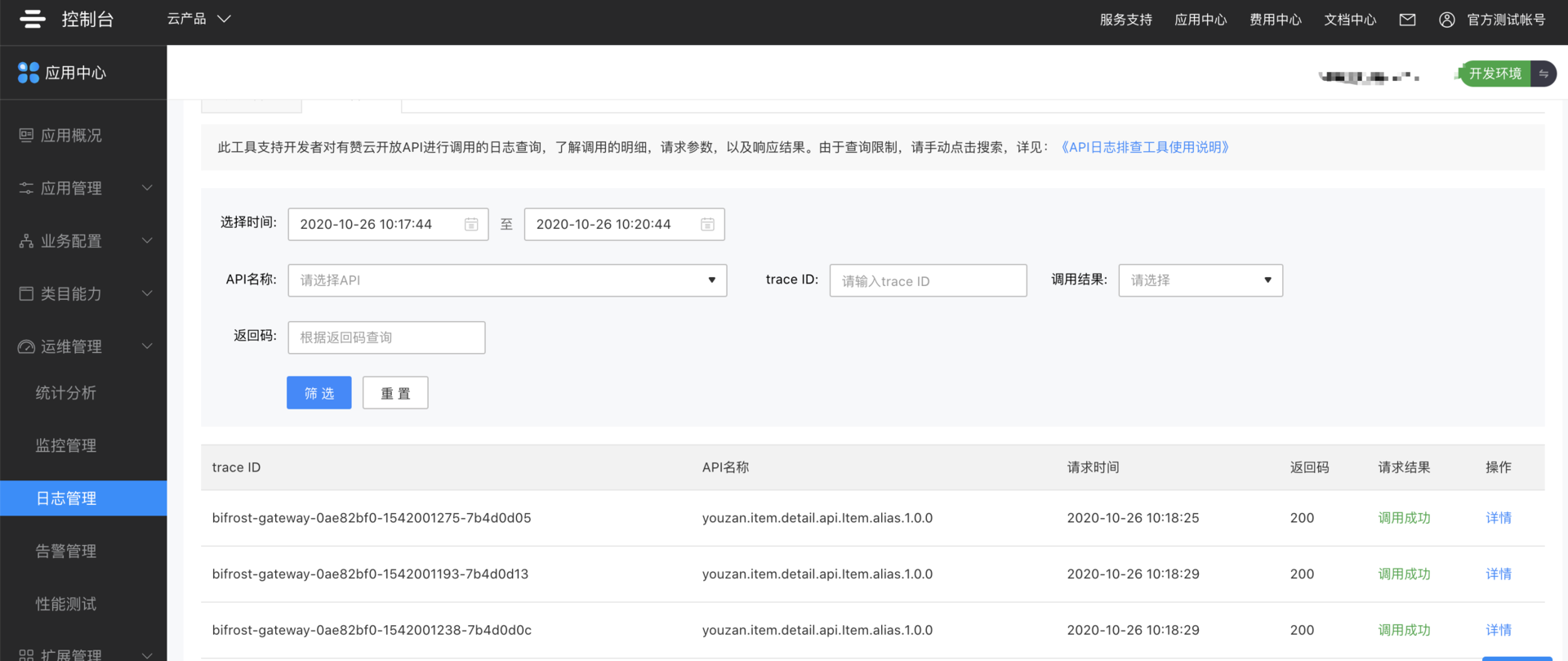Open the API名称 select dropdown
This screenshot has height=661, width=1568.
[507, 280]
